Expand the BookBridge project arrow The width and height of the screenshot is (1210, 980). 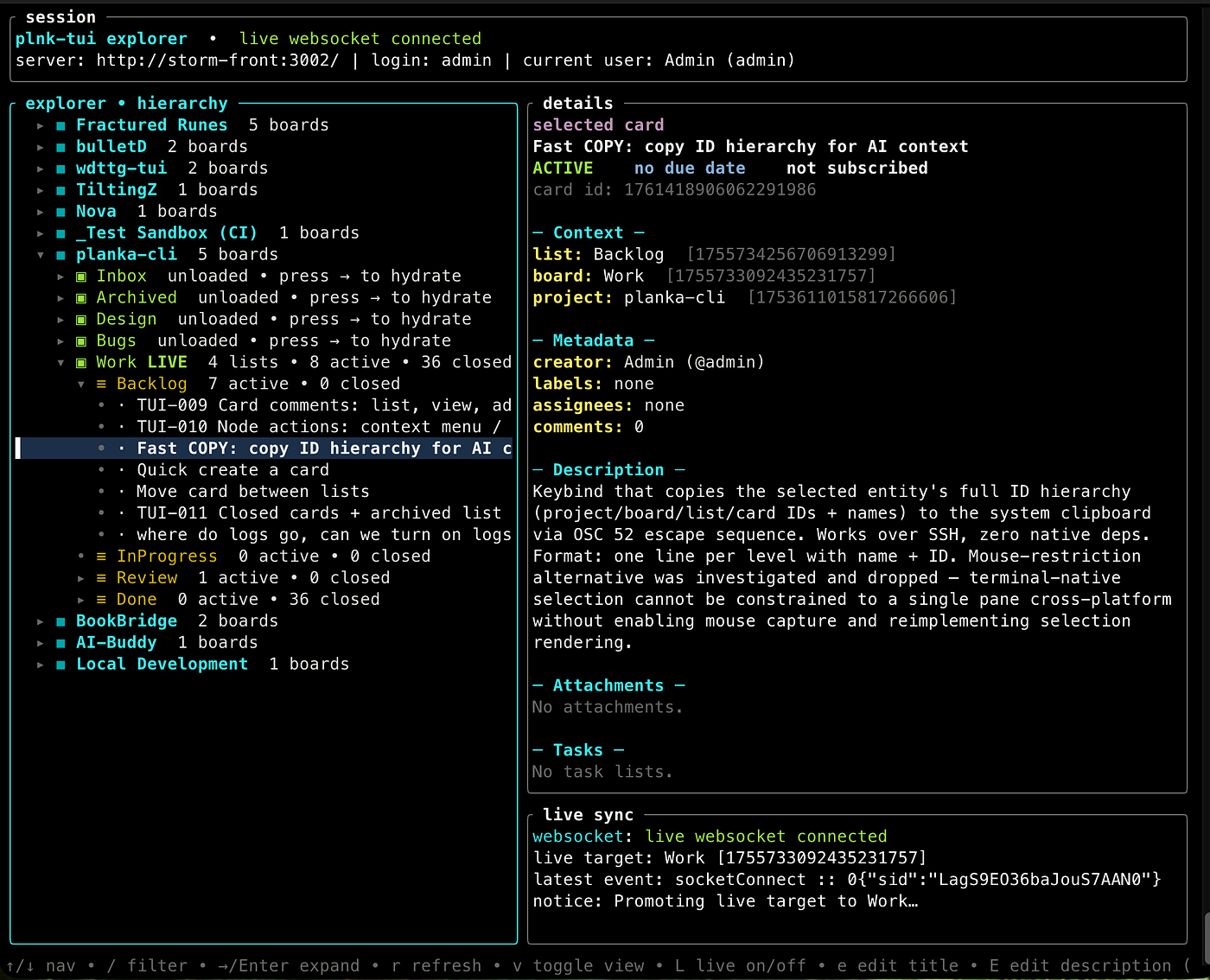click(40, 621)
